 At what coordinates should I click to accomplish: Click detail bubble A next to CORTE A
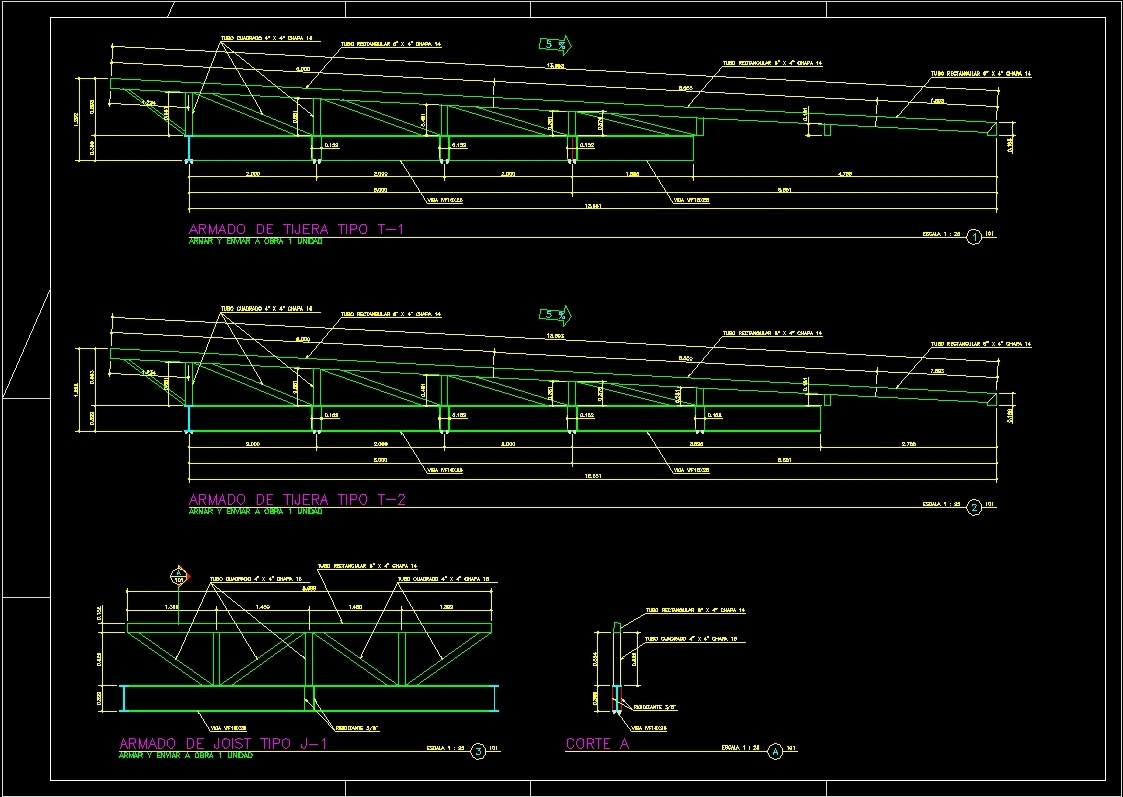pos(774,752)
